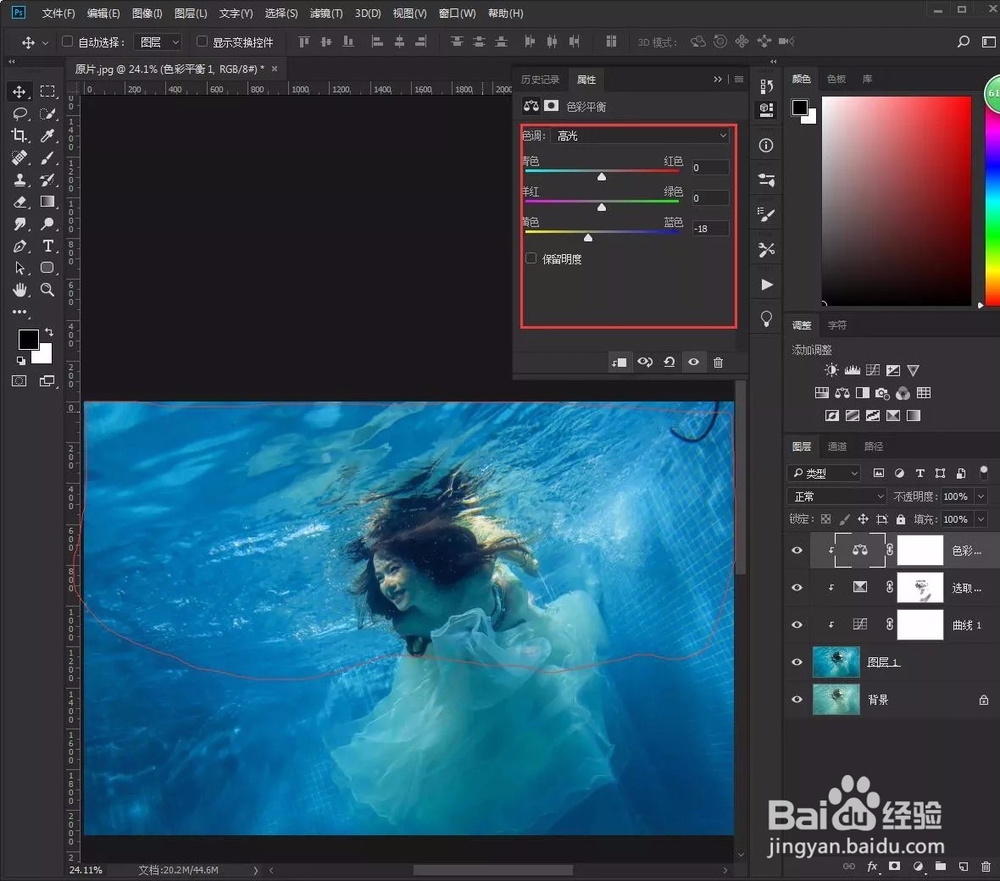1000x881 pixels.
Task: Select the Smudge tool
Action: click(19, 224)
